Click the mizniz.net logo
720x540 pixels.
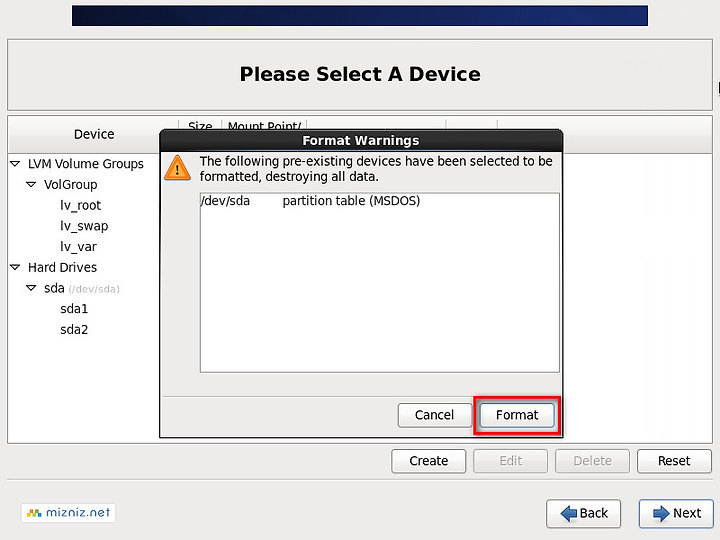68,512
